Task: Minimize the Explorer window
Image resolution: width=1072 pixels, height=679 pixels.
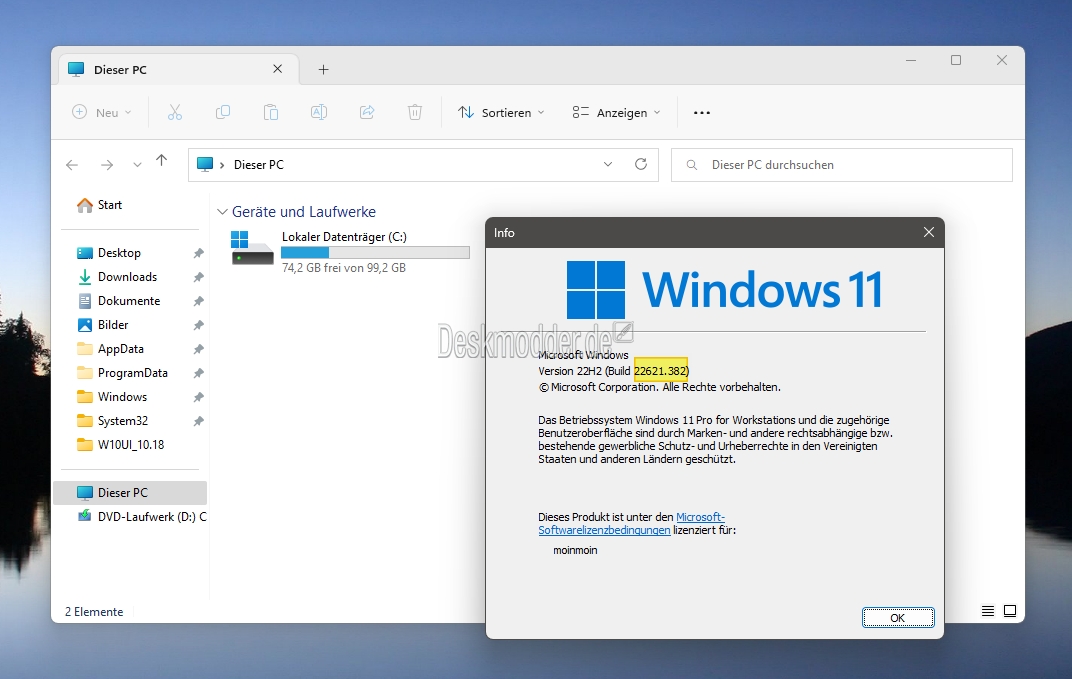Action: click(911, 60)
